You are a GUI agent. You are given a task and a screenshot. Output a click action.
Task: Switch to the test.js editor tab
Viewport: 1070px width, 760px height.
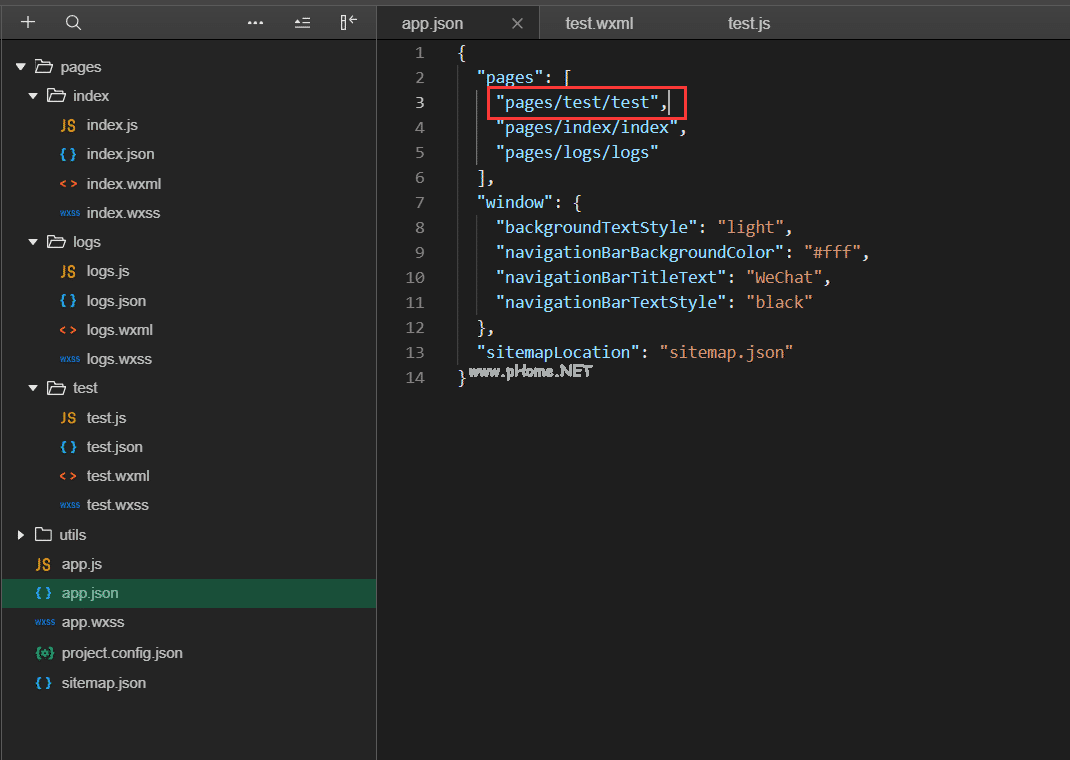[x=748, y=23]
